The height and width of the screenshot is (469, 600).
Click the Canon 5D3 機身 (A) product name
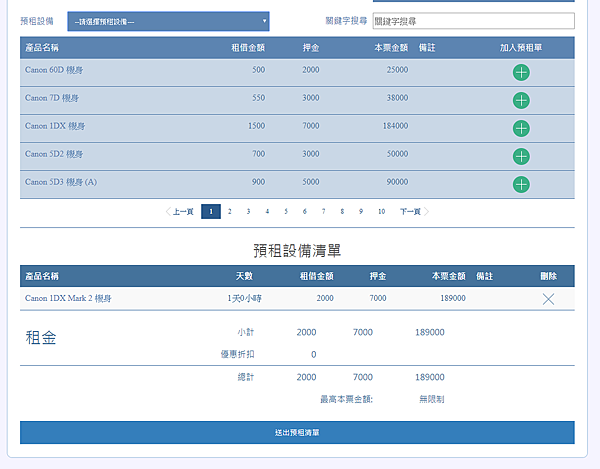61,182
